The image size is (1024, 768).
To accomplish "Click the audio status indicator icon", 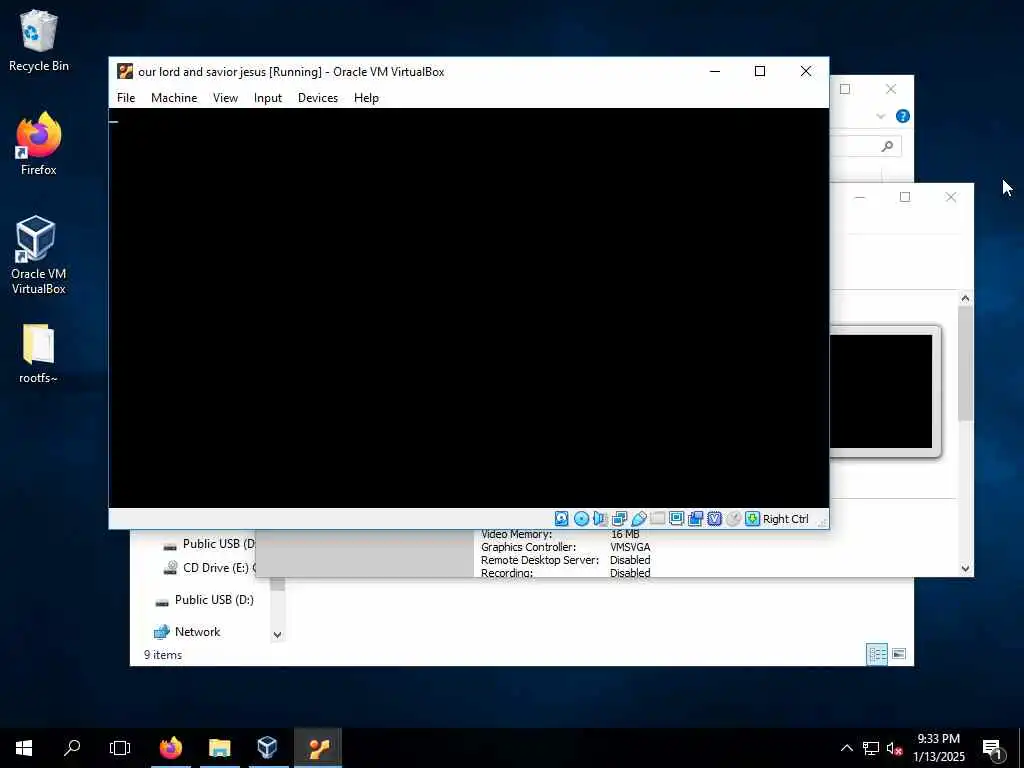I will click(x=600, y=519).
